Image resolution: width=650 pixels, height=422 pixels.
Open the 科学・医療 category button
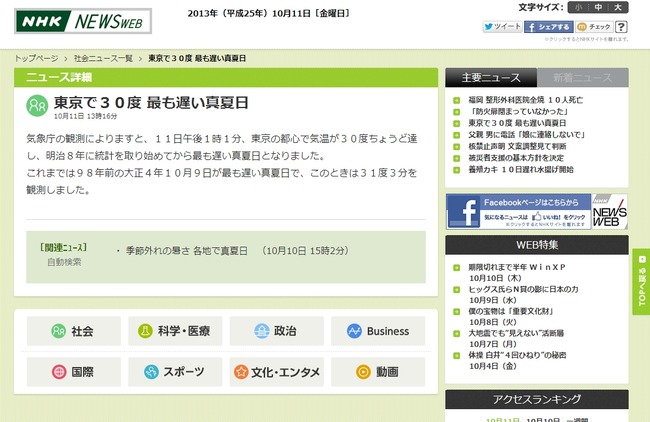(175, 331)
